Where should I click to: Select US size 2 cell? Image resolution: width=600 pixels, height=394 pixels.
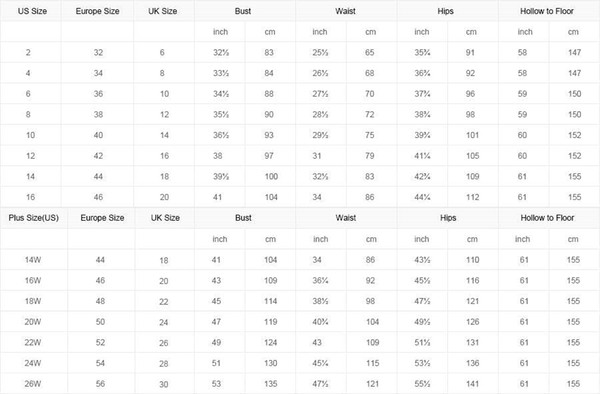28,52
